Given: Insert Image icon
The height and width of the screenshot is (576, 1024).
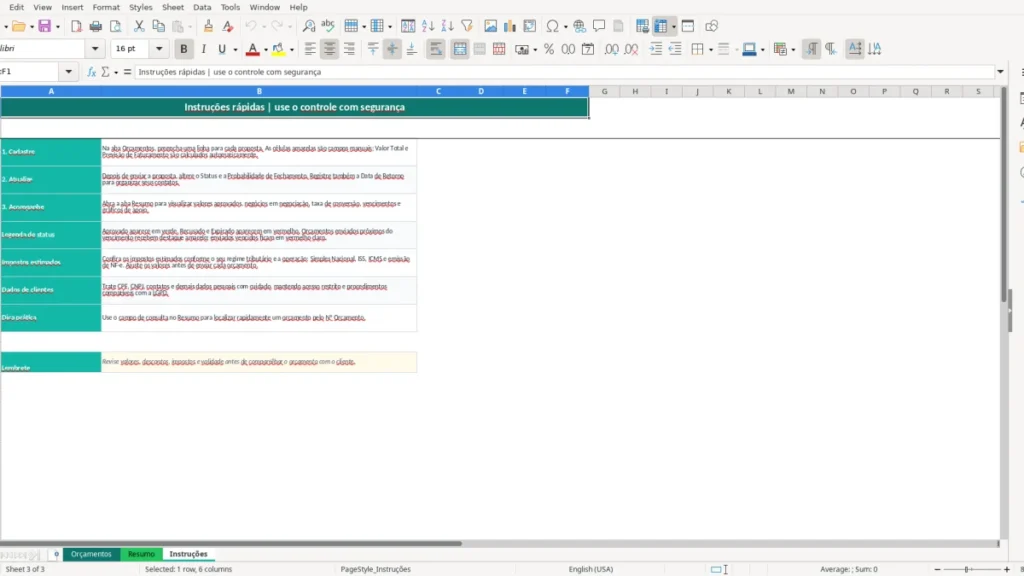Looking at the screenshot, I should pyautogui.click(x=490, y=26).
